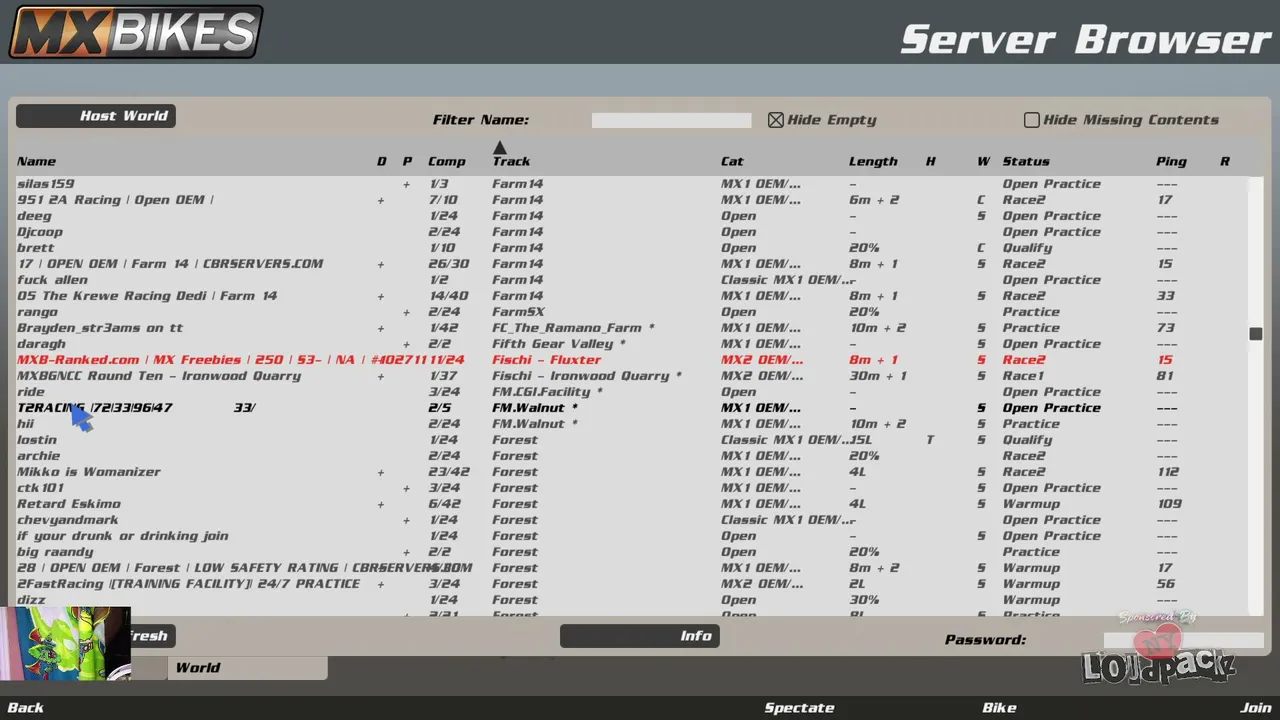Viewport: 1280px width, 720px height.
Task: Click the W column header
Action: tap(984, 161)
